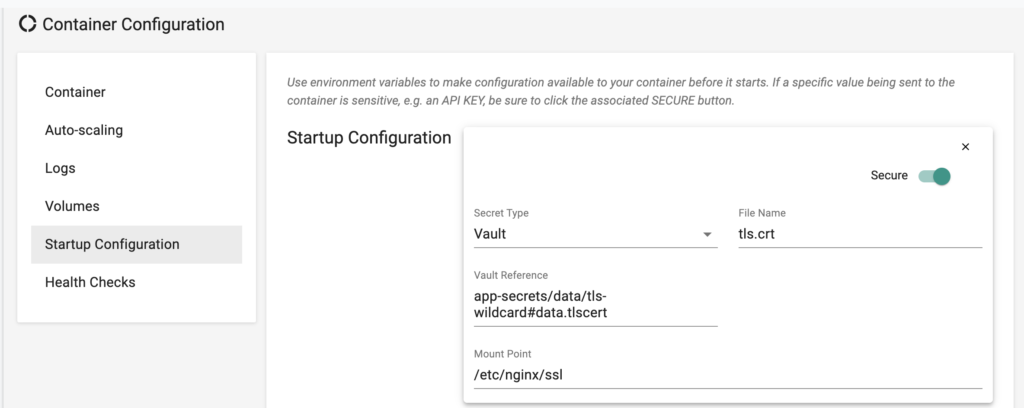
Task: Open the Logs section
Action: pos(60,168)
